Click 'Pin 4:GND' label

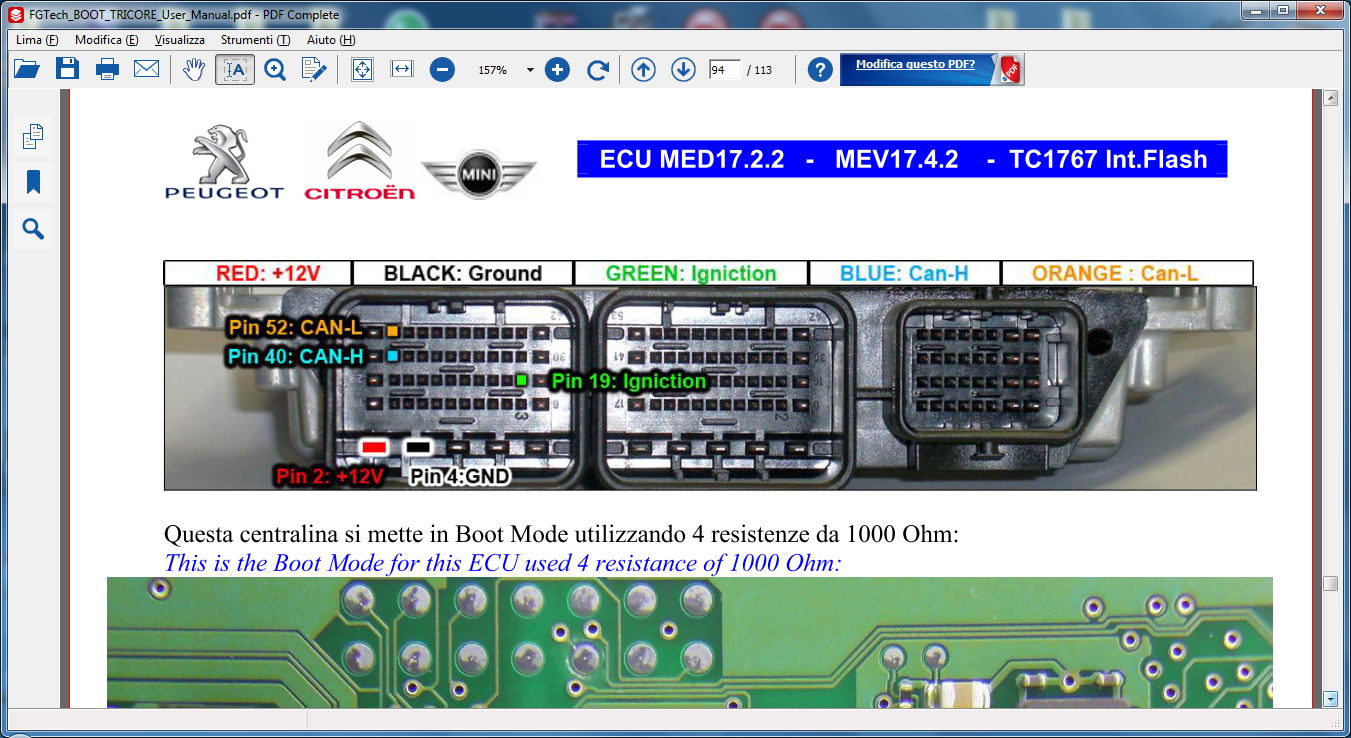click(x=460, y=477)
